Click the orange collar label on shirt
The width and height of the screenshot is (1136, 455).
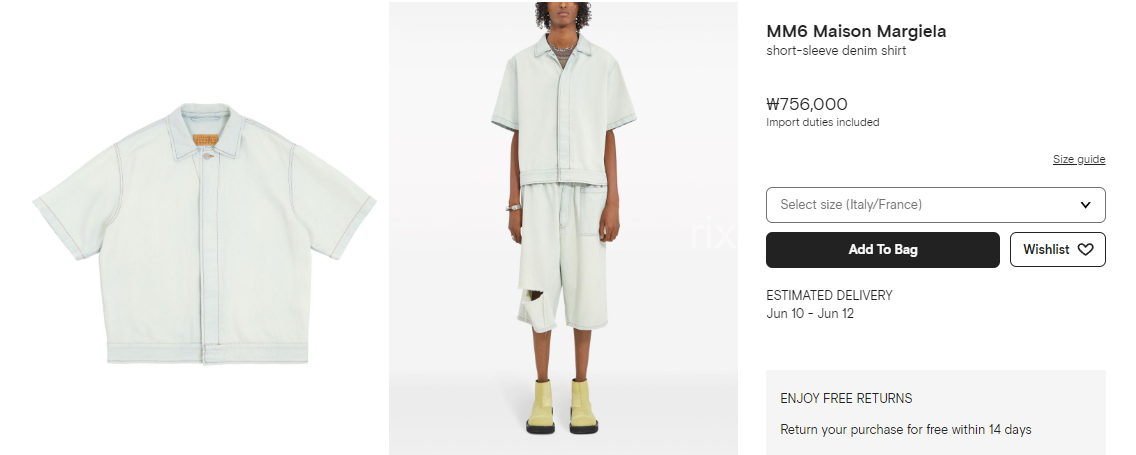pyautogui.click(x=205, y=139)
